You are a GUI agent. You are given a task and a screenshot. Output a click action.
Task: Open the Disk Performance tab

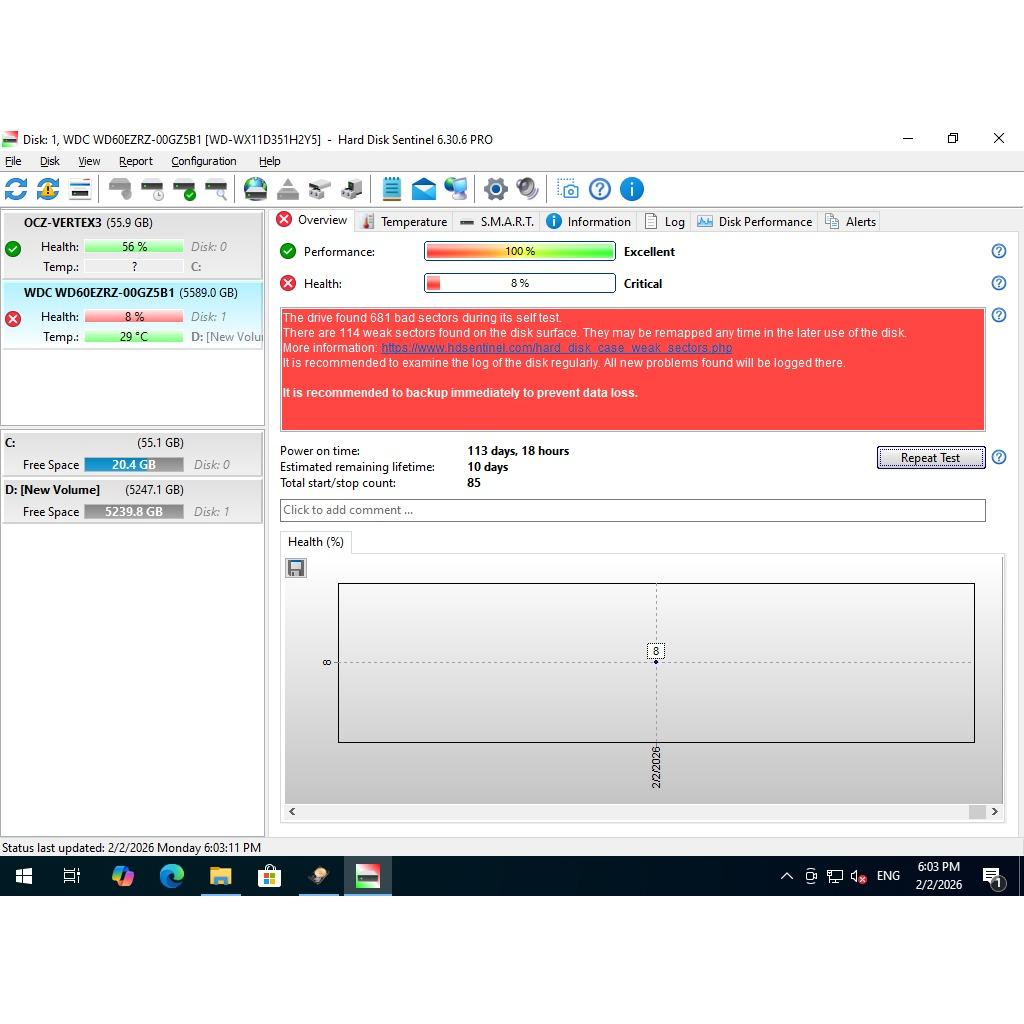(755, 222)
